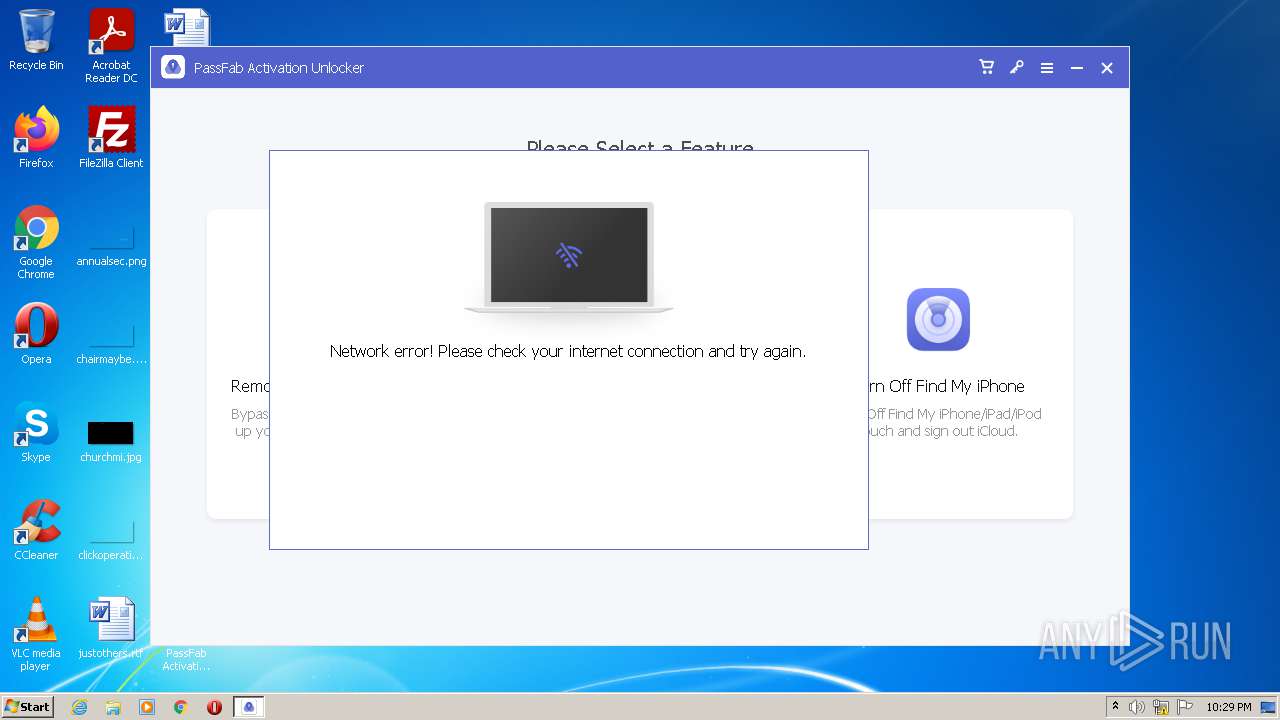
Task: Open the justothers.rtf document
Action: click(111, 628)
